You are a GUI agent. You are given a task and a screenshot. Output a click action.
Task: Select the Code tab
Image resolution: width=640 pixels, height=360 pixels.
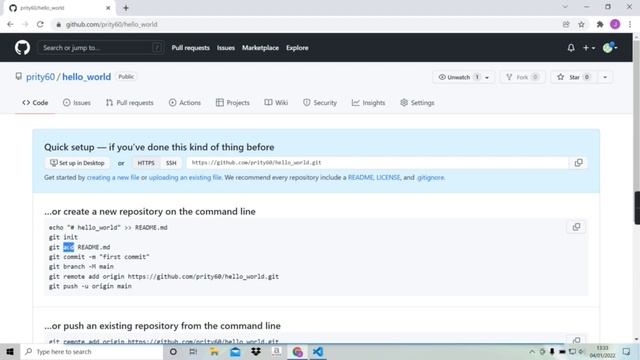pyautogui.click(x=35, y=103)
